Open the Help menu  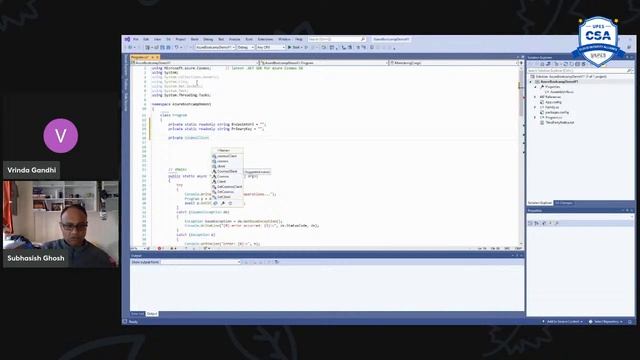tap(299, 39)
